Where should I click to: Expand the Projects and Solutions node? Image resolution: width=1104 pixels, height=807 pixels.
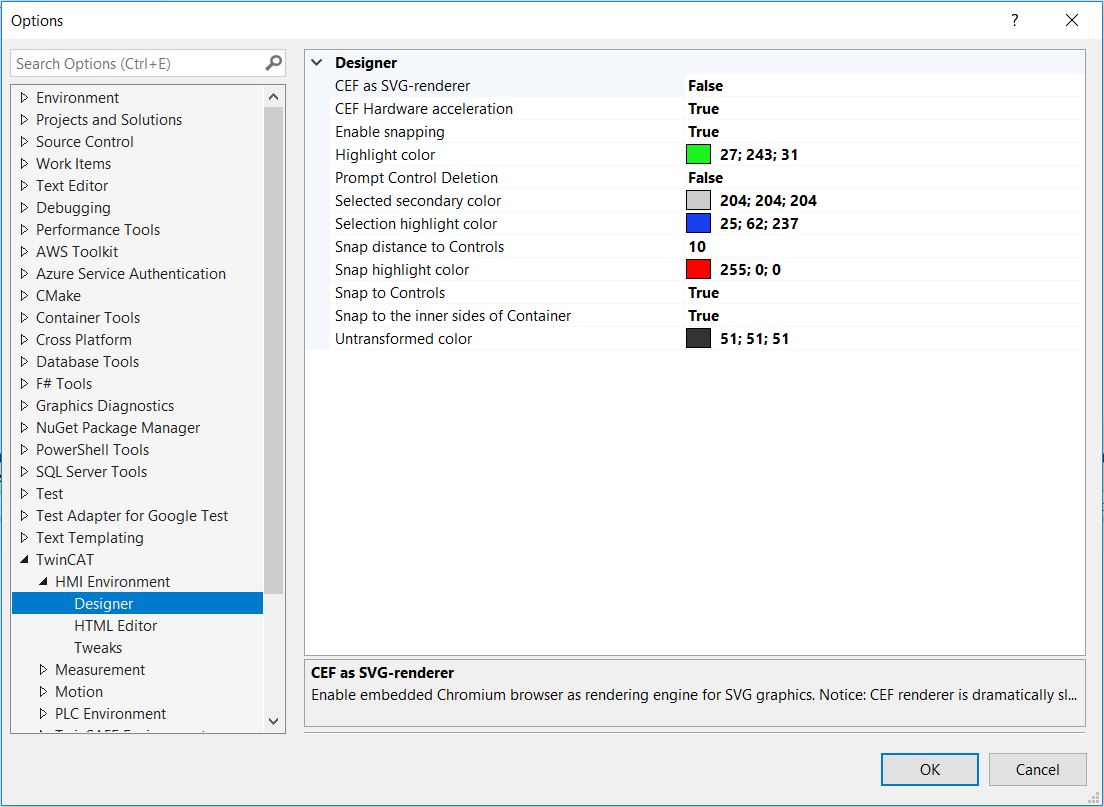[24, 119]
